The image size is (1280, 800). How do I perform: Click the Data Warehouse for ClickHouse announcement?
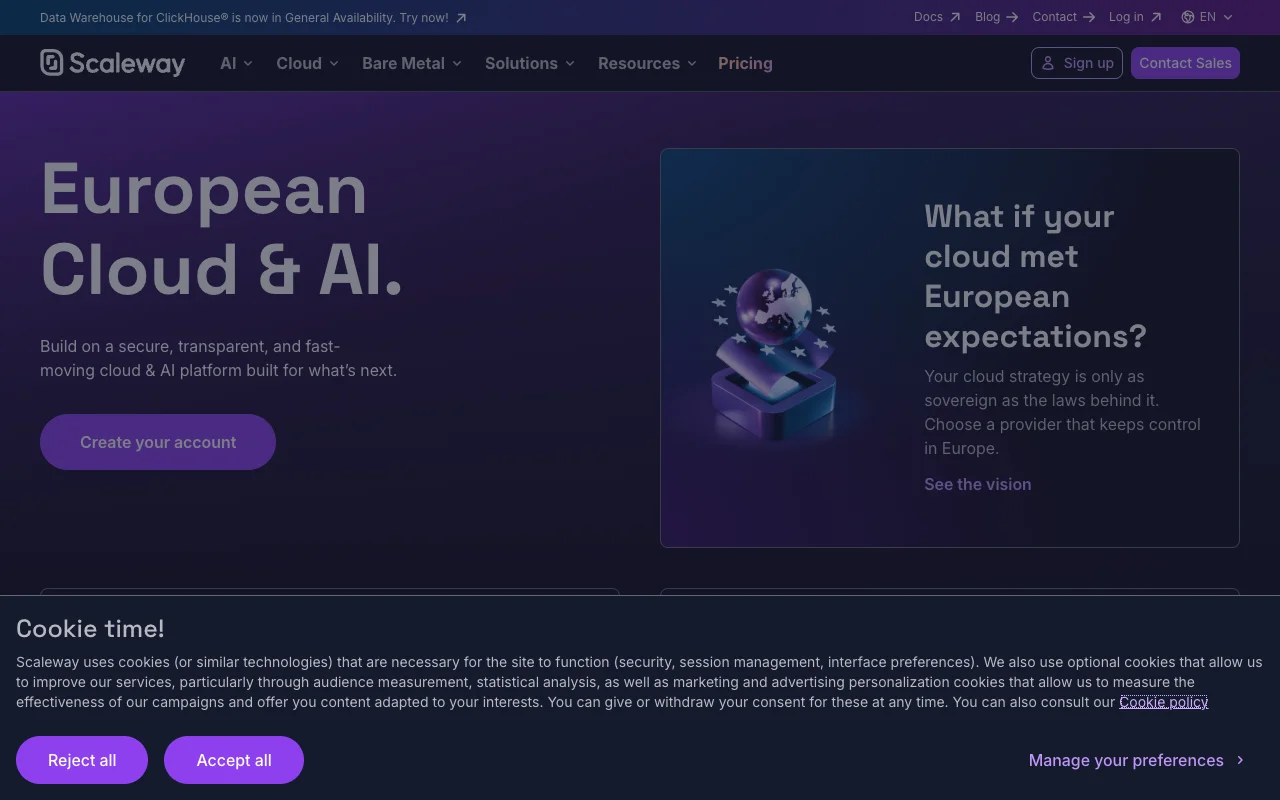pyautogui.click(x=253, y=18)
